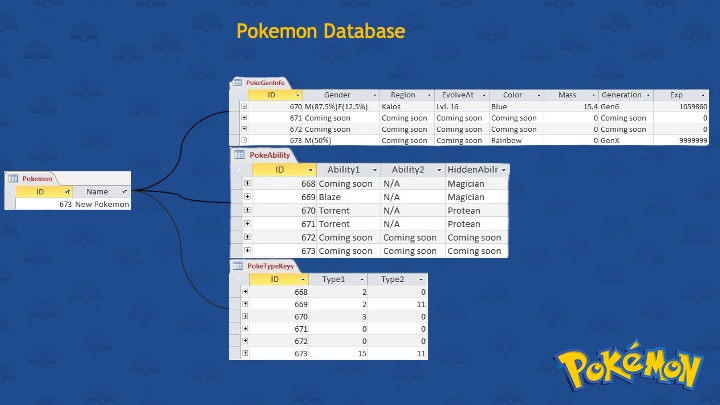Click the PokeAbility table datasheet icon

click(239, 155)
